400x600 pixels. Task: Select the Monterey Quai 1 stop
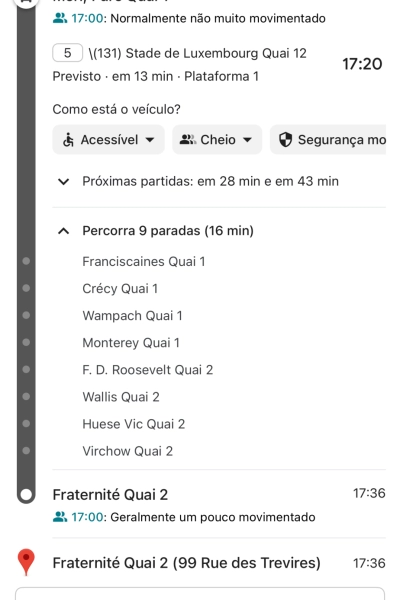tap(131, 342)
